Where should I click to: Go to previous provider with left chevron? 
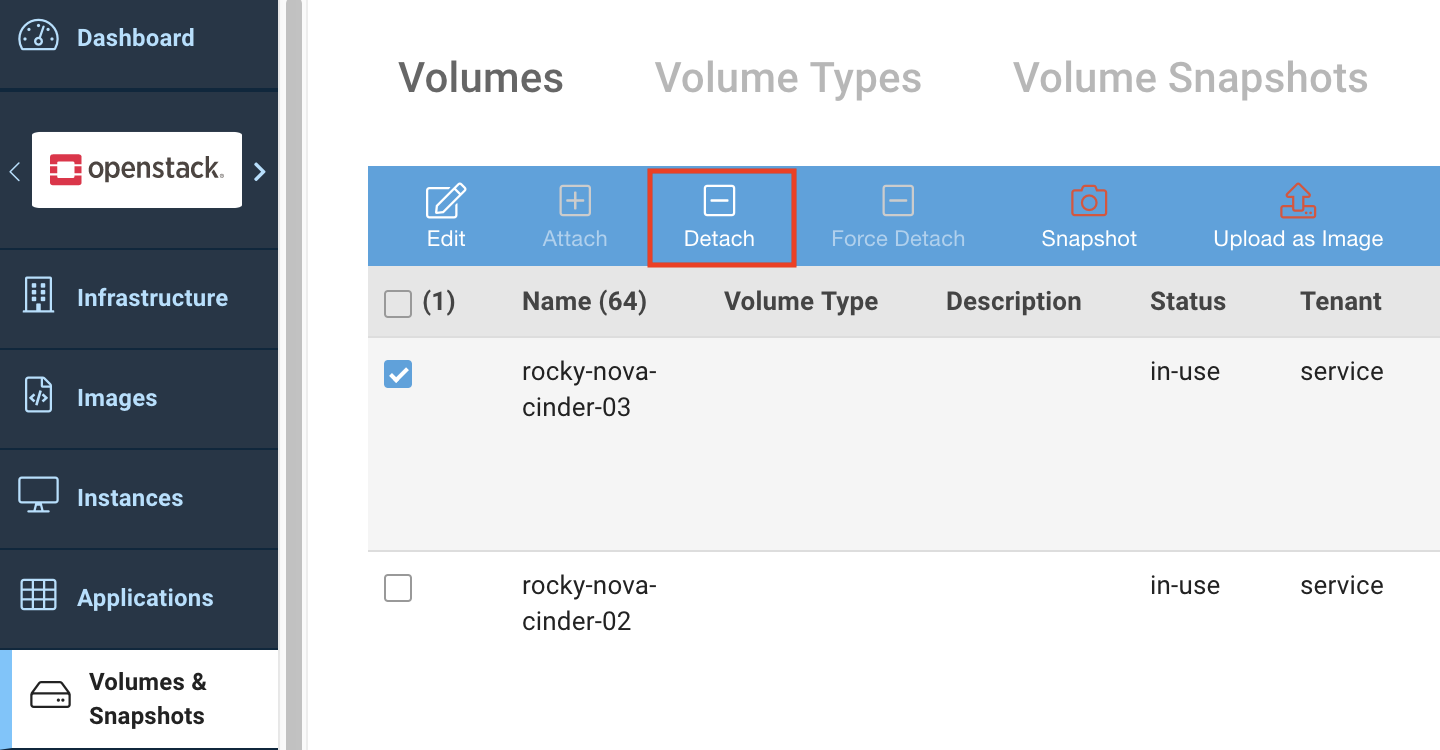(x=14, y=171)
